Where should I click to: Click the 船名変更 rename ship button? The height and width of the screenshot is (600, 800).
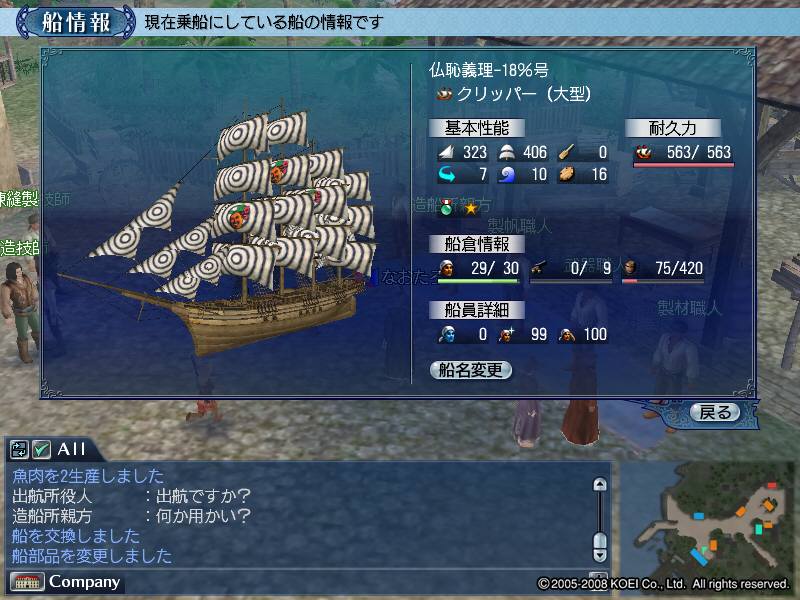pyautogui.click(x=470, y=370)
